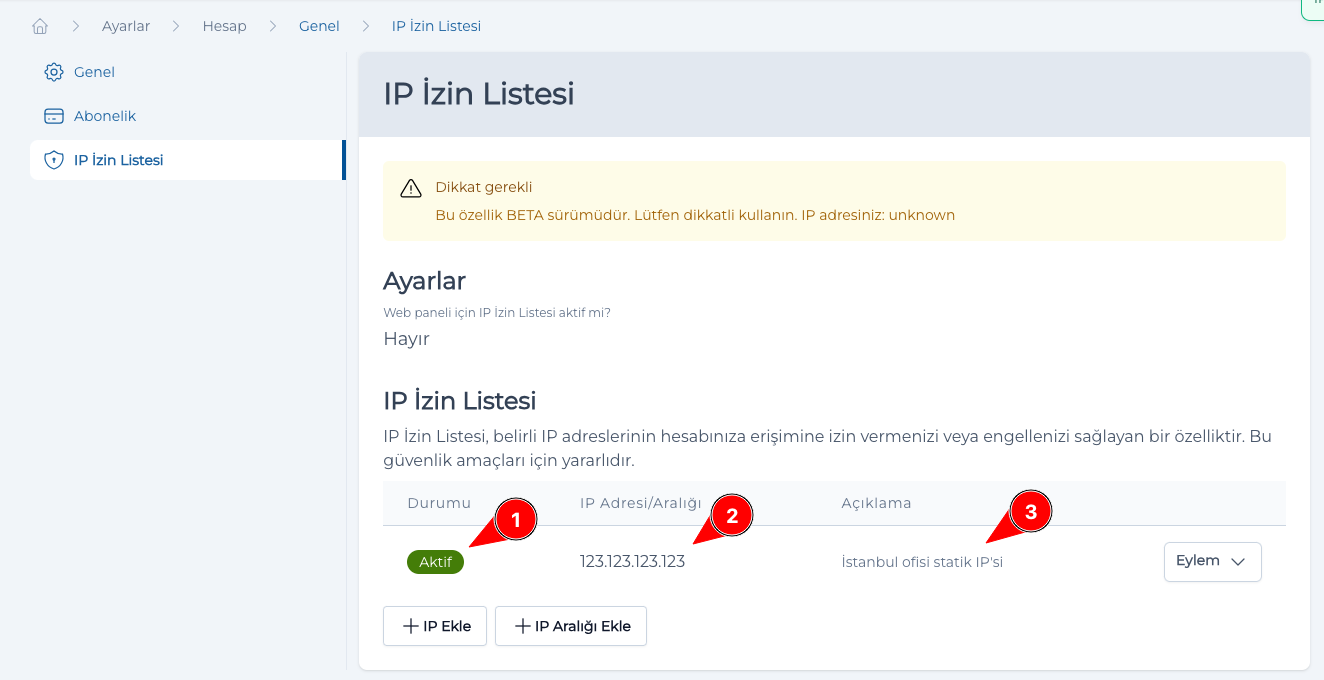The image size is (1324, 680).
Task: Click the plus icon on IP Aralığı Ekle
Action: click(x=521, y=625)
